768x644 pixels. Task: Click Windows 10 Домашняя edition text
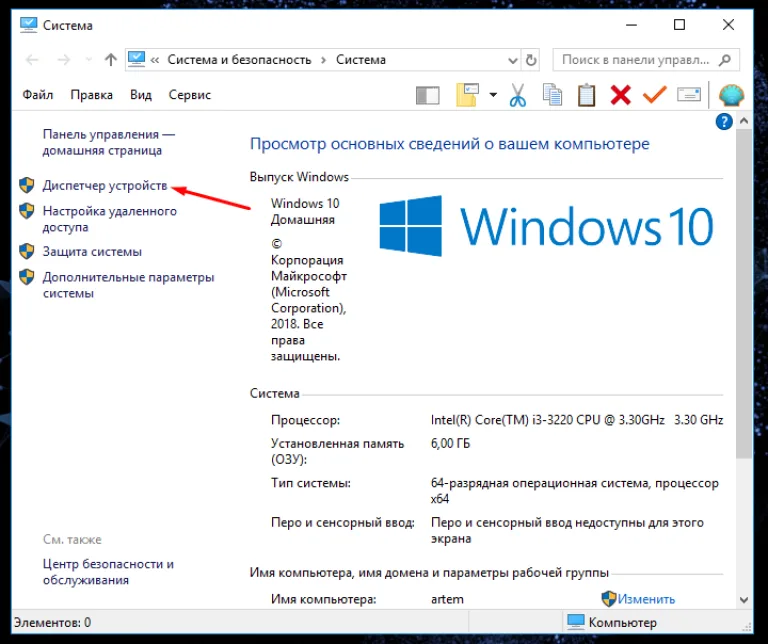(x=305, y=211)
